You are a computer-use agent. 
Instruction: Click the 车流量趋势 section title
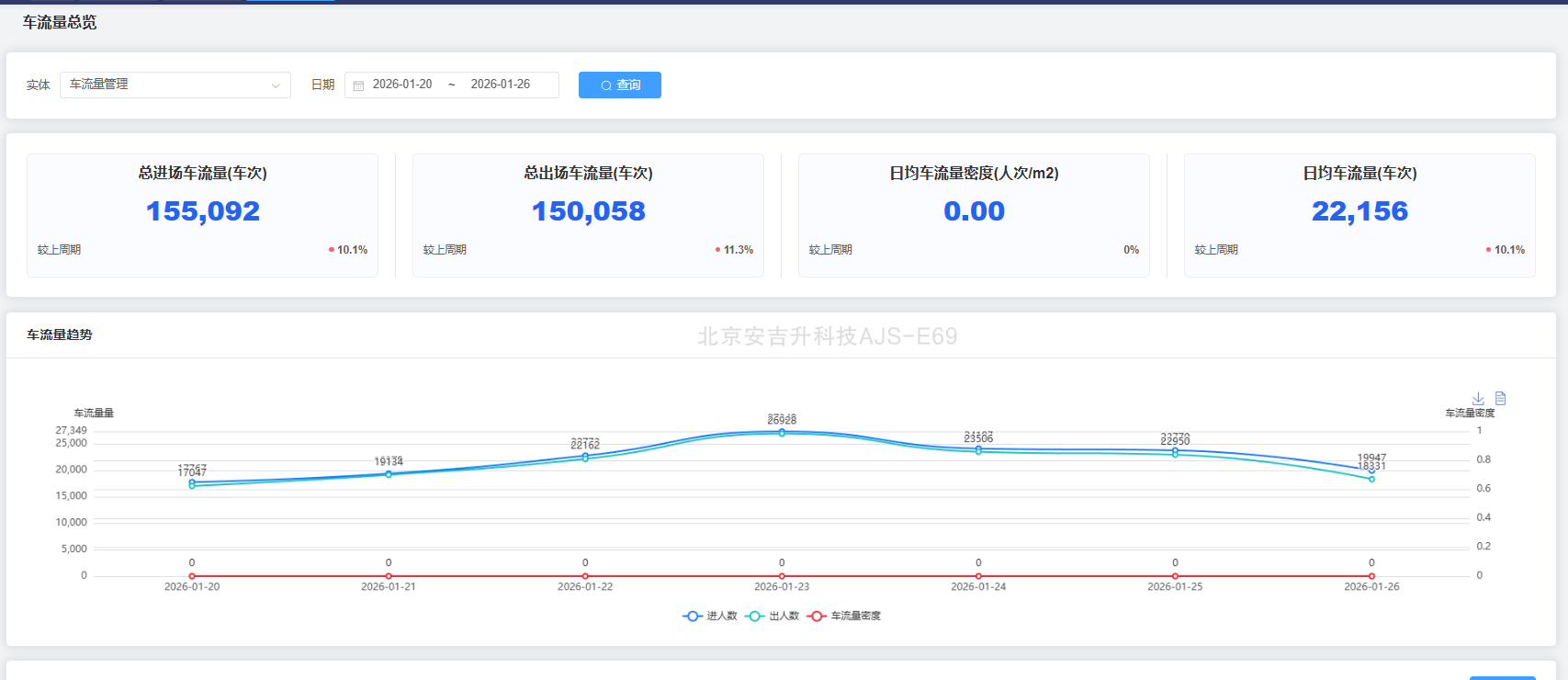[x=60, y=334]
